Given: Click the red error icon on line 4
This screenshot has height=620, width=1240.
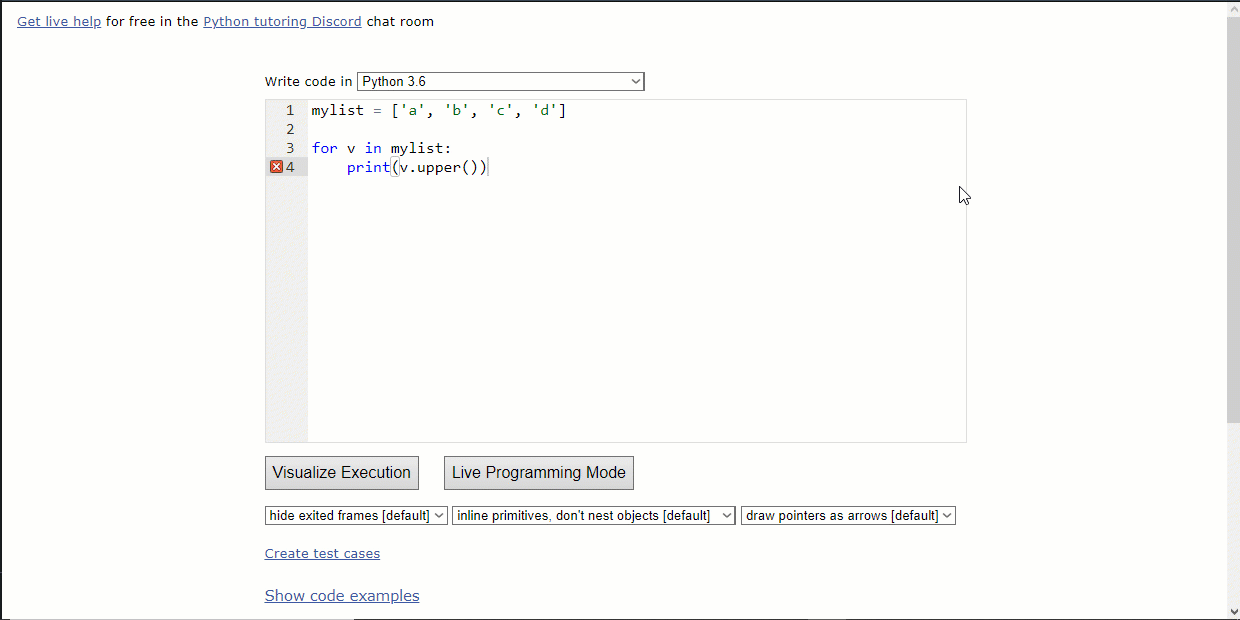Looking at the screenshot, I should [x=277, y=167].
